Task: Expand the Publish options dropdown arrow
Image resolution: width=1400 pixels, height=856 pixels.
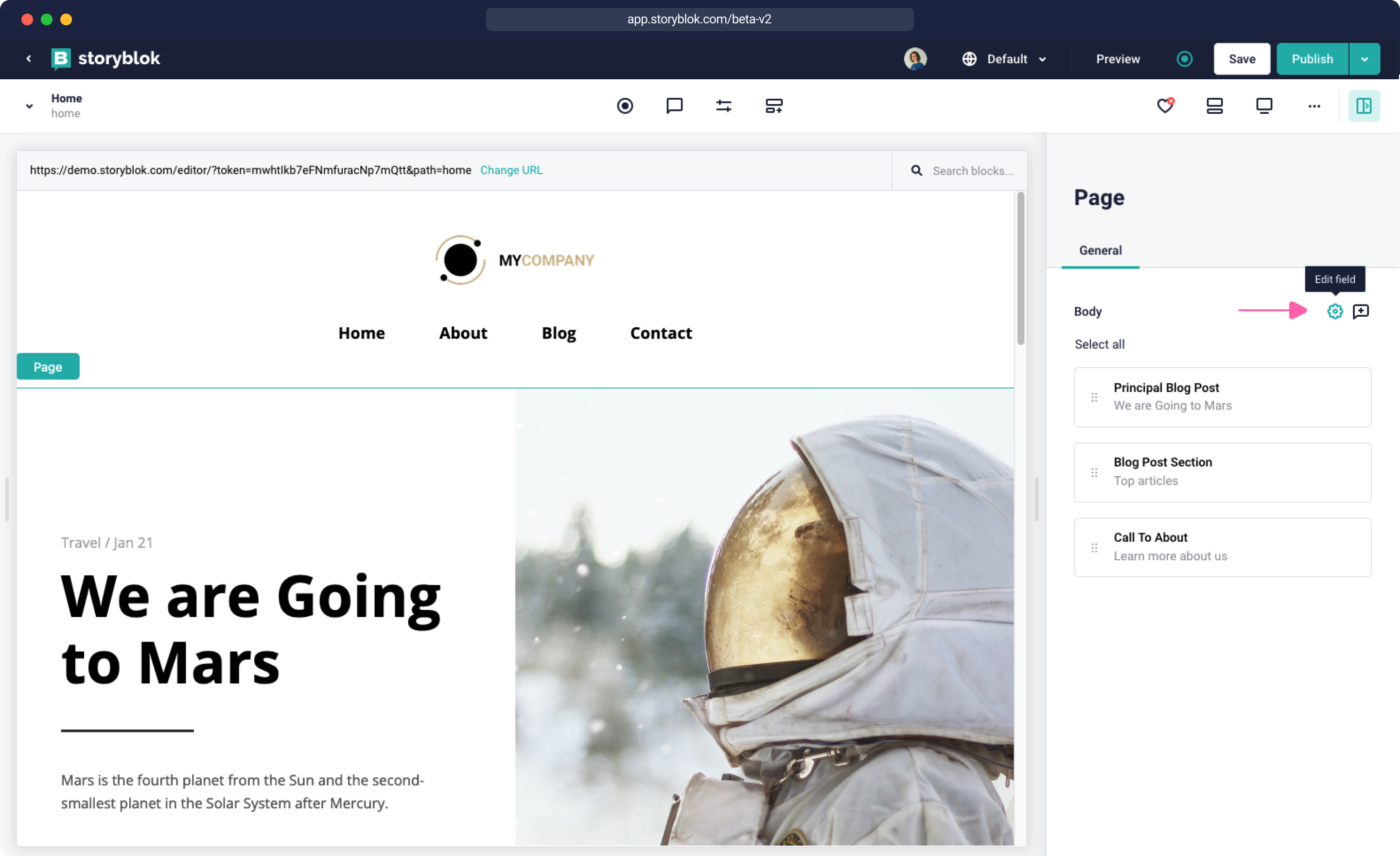Action: tap(1364, 59)
